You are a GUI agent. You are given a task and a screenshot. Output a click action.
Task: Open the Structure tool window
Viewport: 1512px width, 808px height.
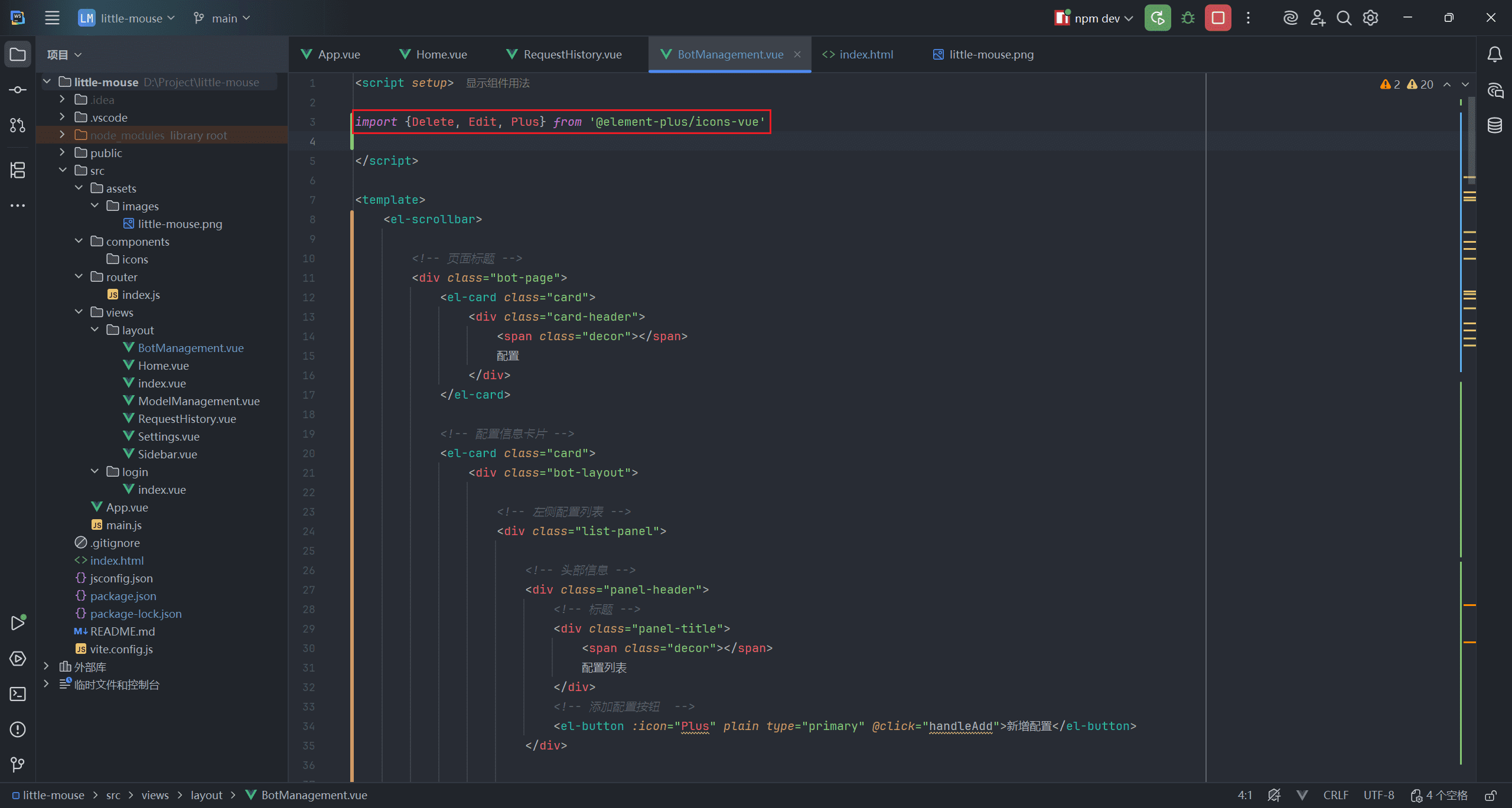[x=18, y=170]
